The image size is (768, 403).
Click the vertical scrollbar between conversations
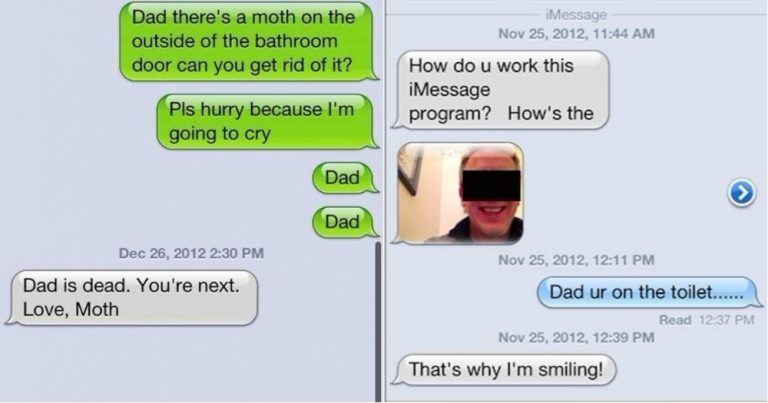click(x=378, y=321)
